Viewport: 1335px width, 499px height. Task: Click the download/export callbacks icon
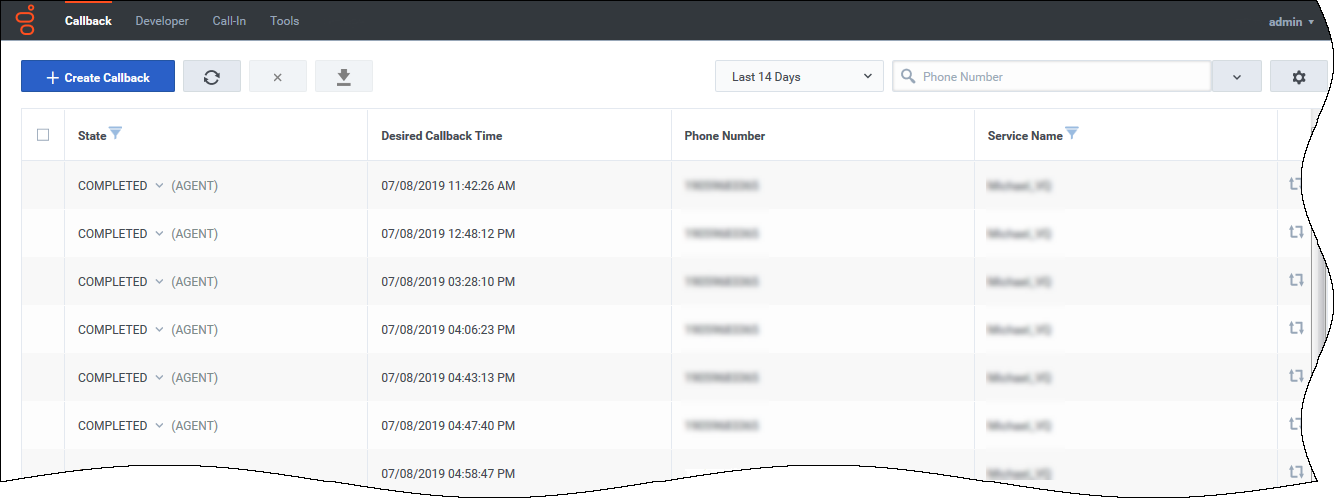[343, 77]
